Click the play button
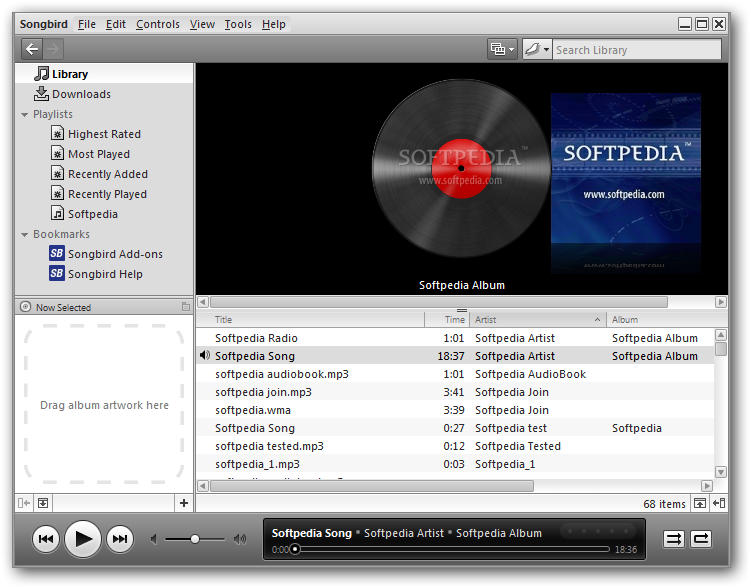 click(83, 539)
